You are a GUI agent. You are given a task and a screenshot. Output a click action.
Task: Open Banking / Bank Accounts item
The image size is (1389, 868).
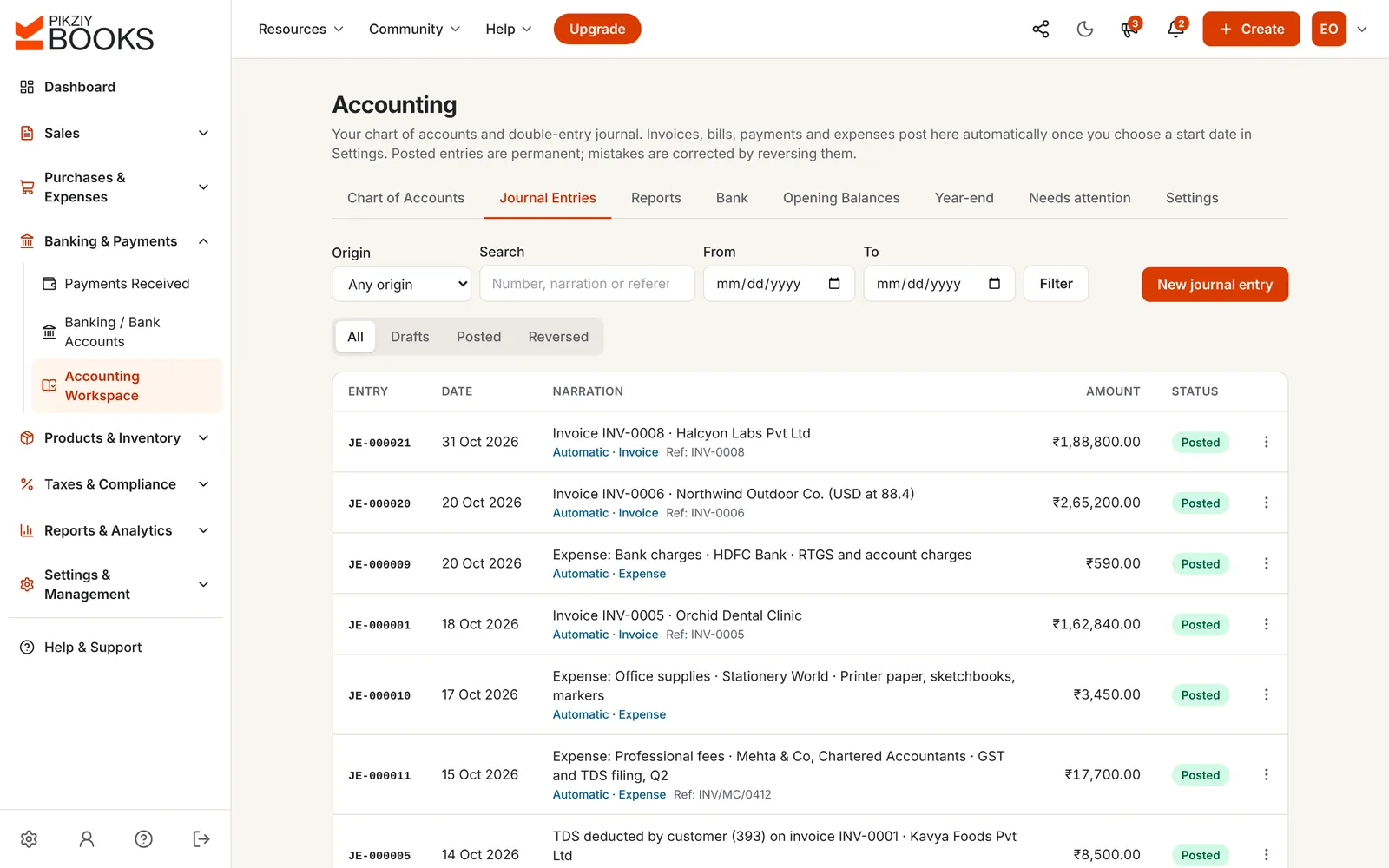[x=127, y=332]
